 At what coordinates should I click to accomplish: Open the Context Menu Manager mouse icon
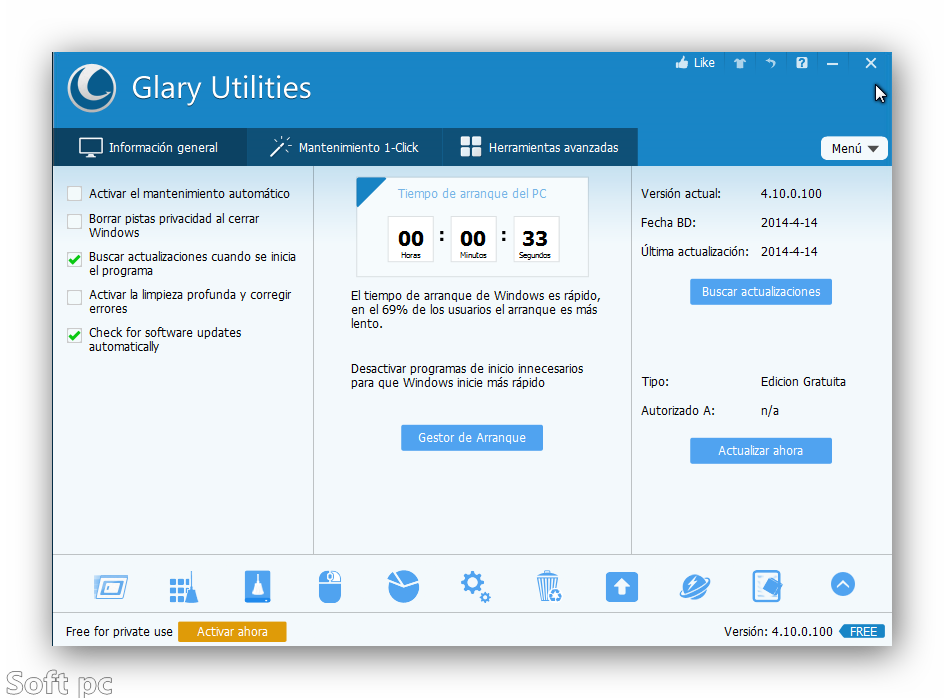330,587
